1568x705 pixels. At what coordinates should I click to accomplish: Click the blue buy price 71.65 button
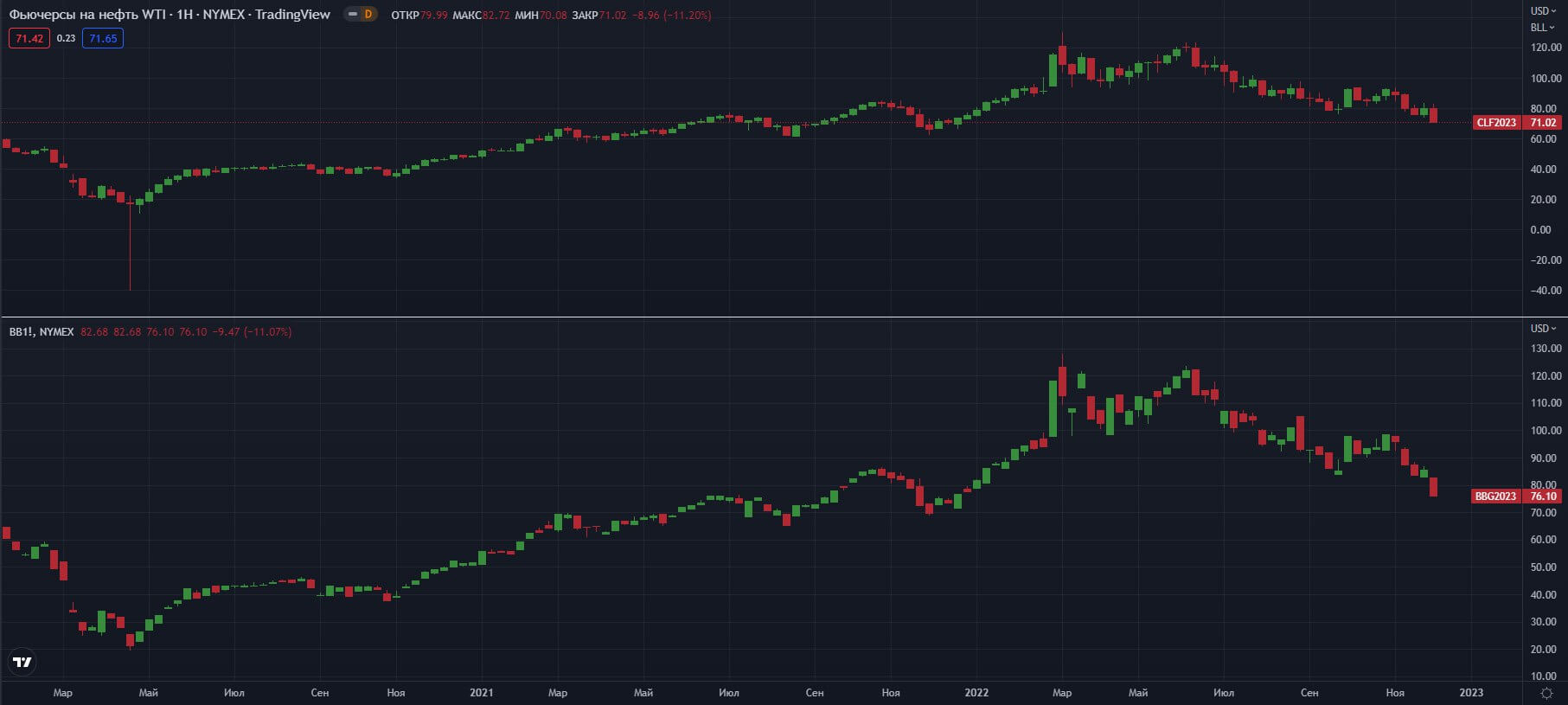coord(103,39)
